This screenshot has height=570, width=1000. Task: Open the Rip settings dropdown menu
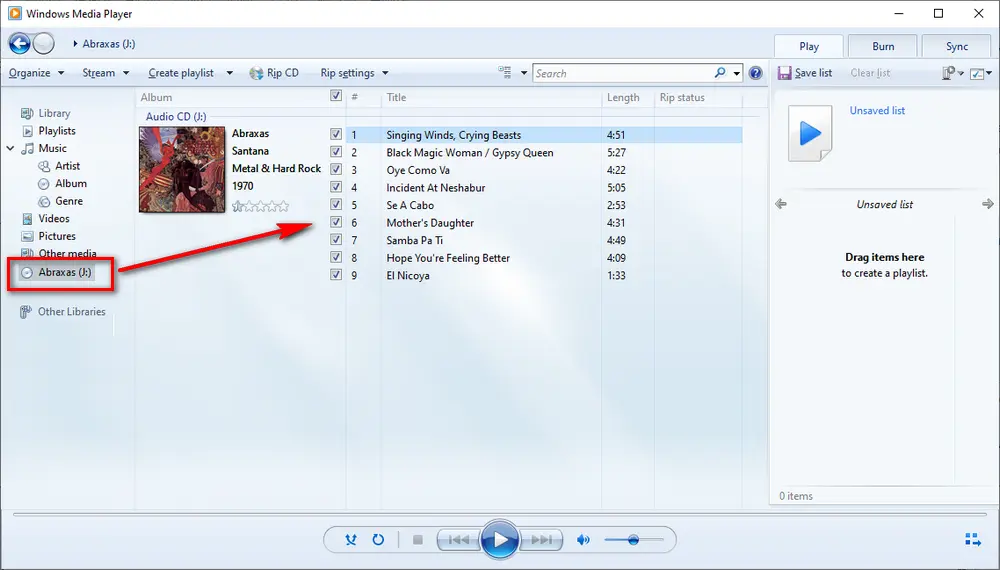coord(355,73)
